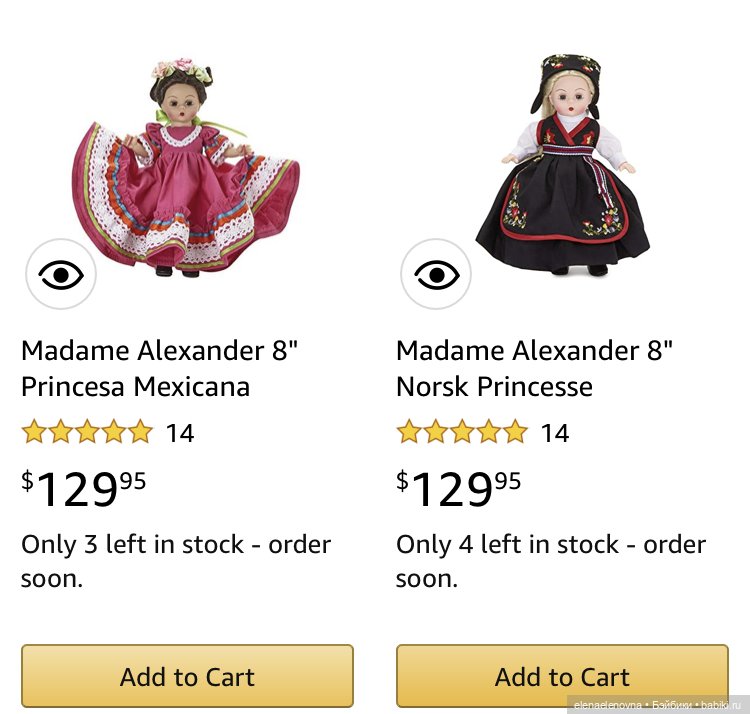Open Madame Alexander 8" Princesa Mexicana title link

tap(160, 368)
